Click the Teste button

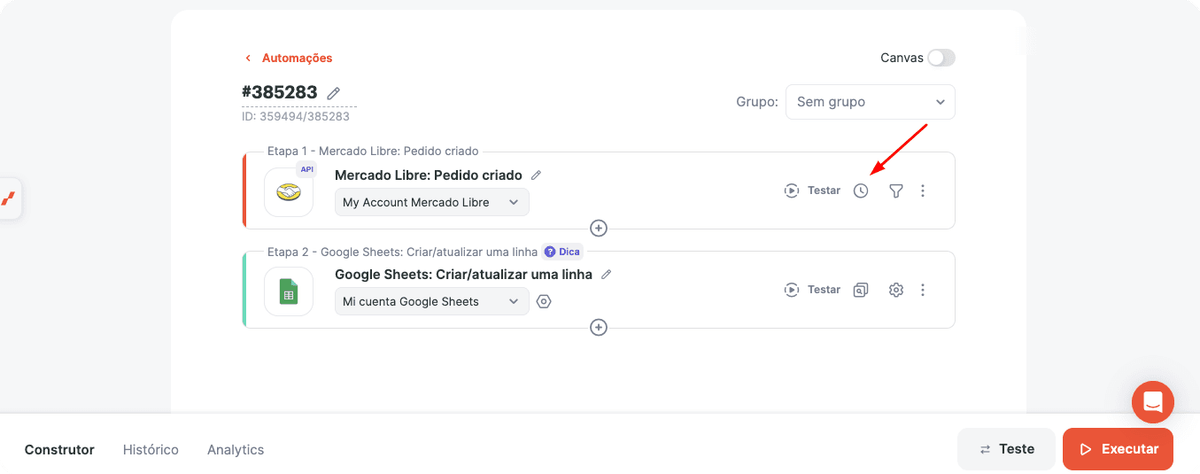tap(1006, 449)
